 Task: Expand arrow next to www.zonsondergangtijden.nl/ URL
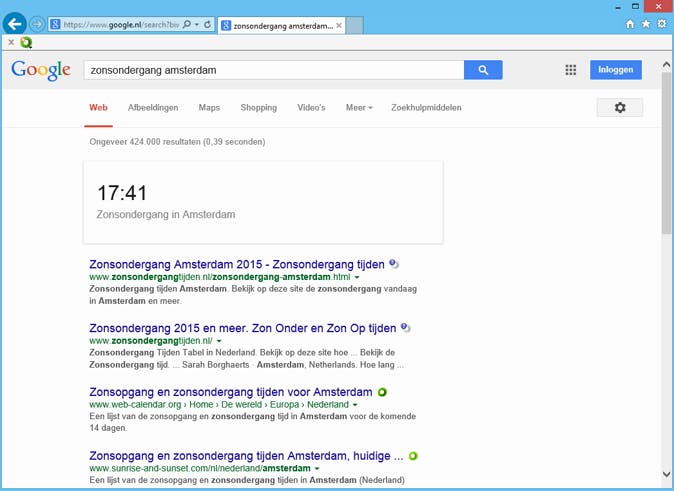pos(219,341)
